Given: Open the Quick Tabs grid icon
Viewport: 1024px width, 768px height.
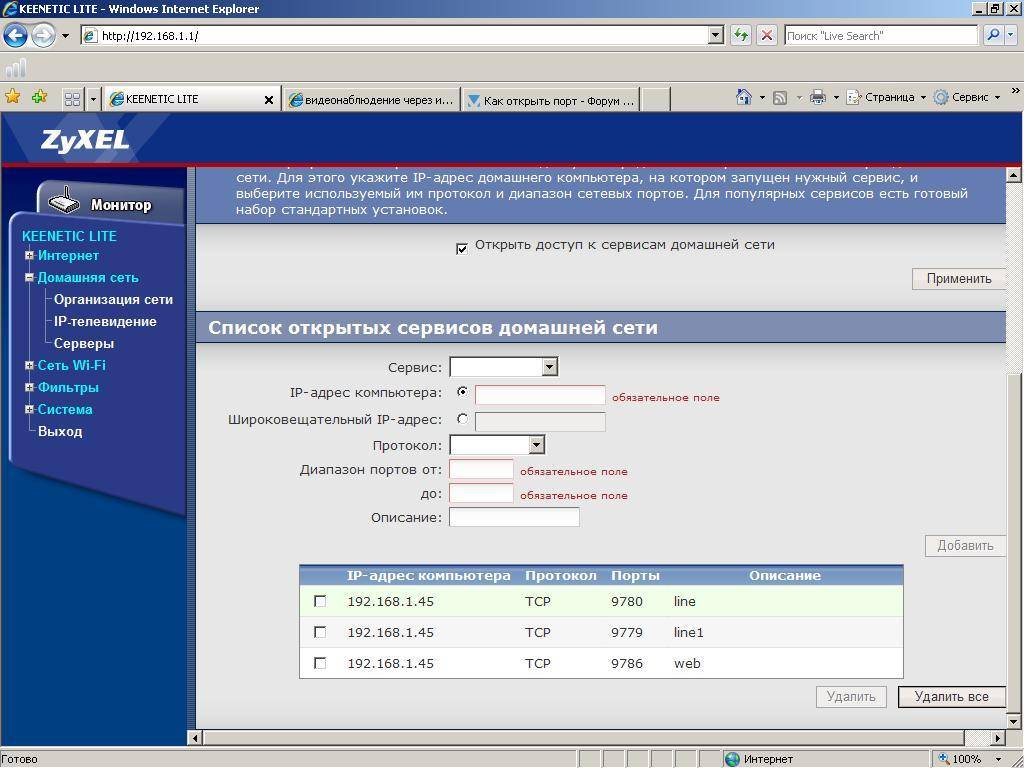Looking at the screenshot, I should tap(72, 99).
